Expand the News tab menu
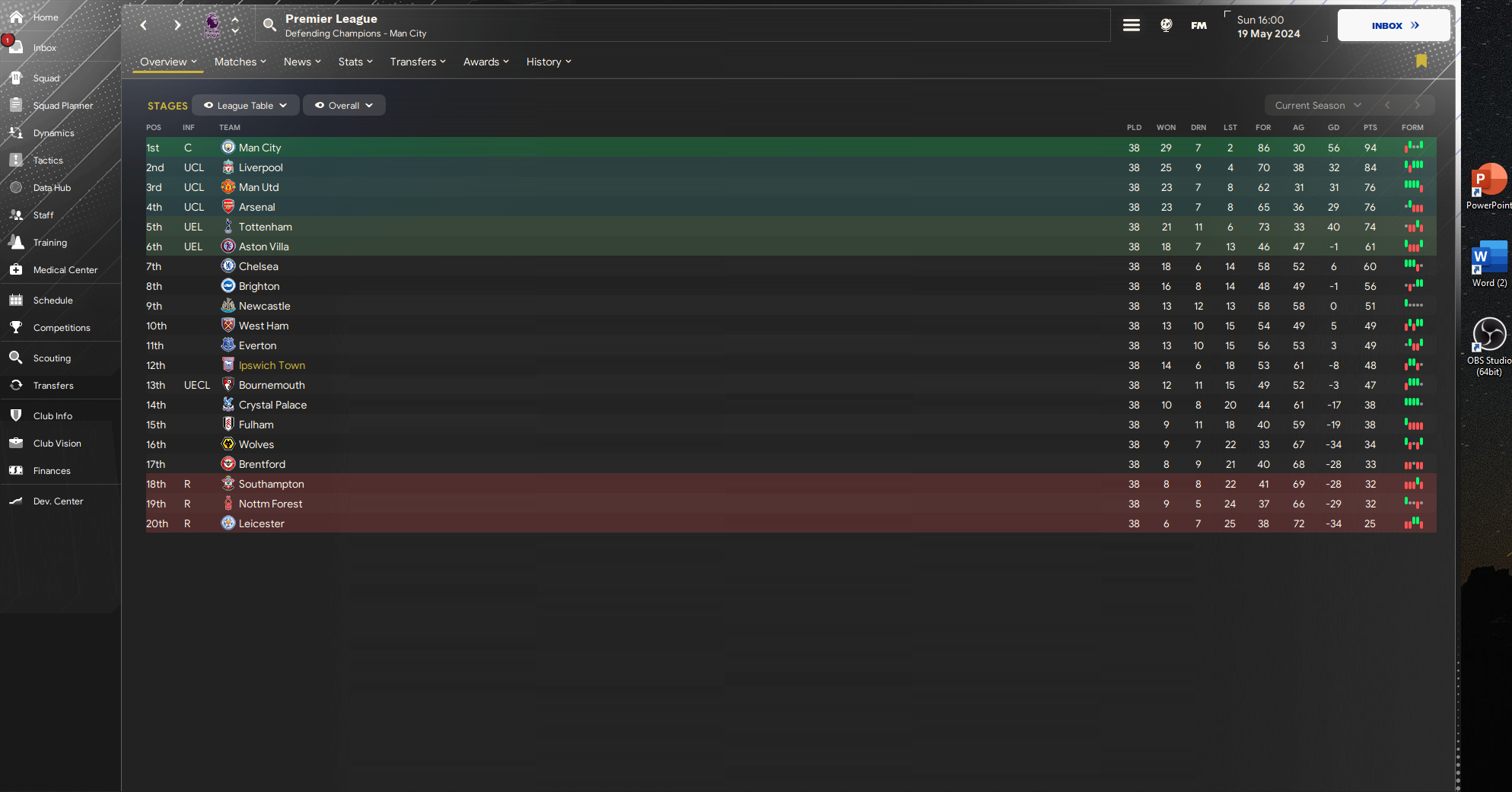 click(302, 62)
